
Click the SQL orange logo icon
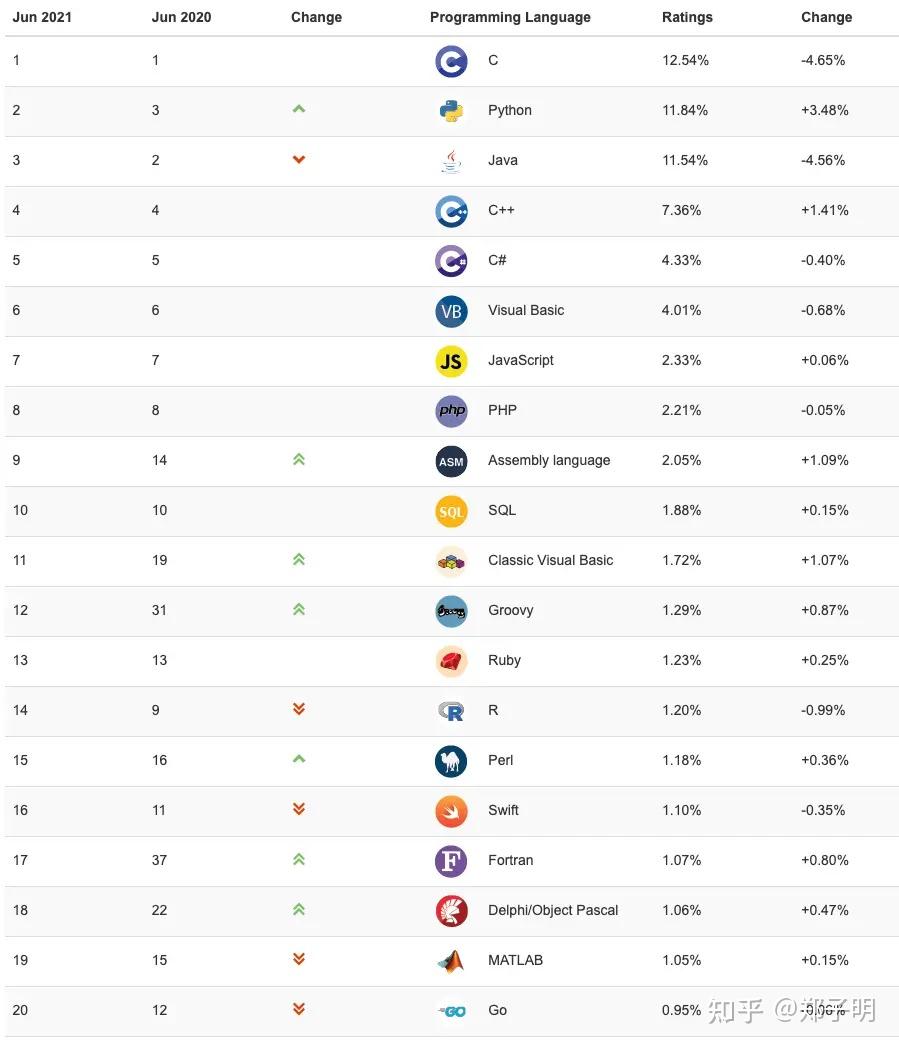[x=451, y=511]
